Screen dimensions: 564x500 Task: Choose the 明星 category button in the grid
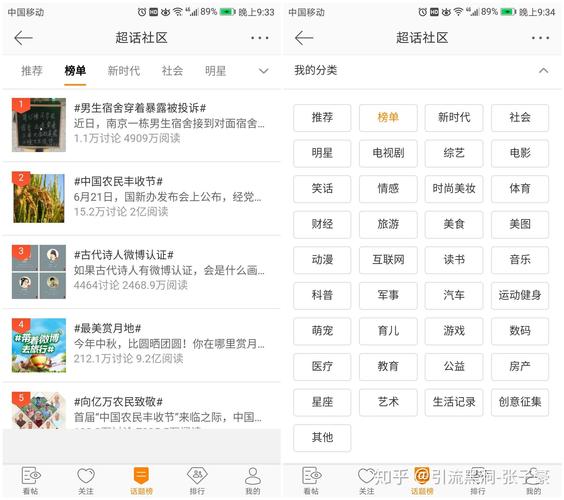tap(322, 153)
